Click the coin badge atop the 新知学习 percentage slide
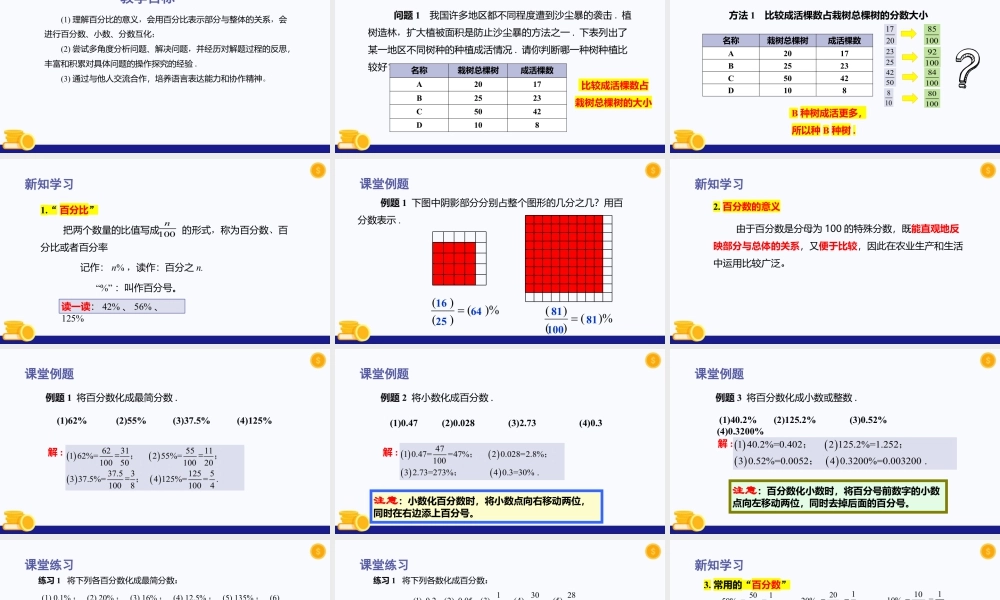Viewport: 1000px width, 600px height. click(317, 172)
